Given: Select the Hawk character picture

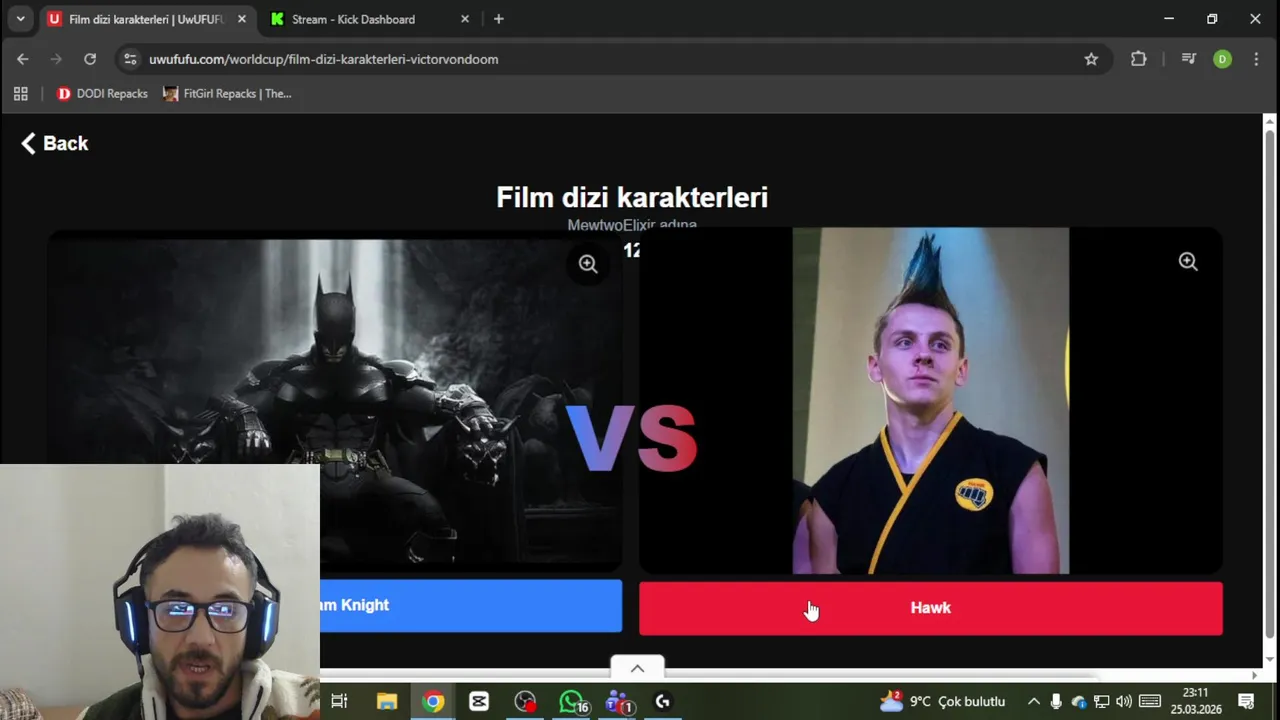Looking at the screenshot, I should pyautogui.click(x=930, y=401).
